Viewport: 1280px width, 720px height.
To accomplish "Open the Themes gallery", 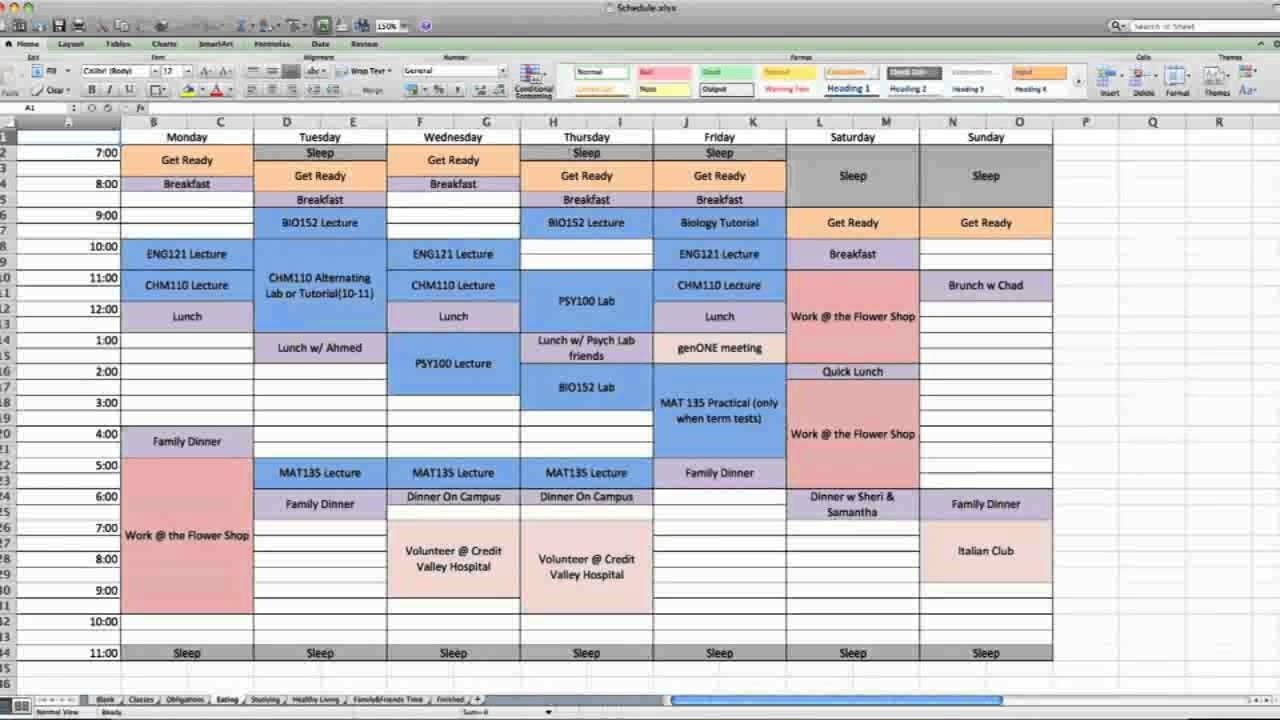I will pos(1216,81).
